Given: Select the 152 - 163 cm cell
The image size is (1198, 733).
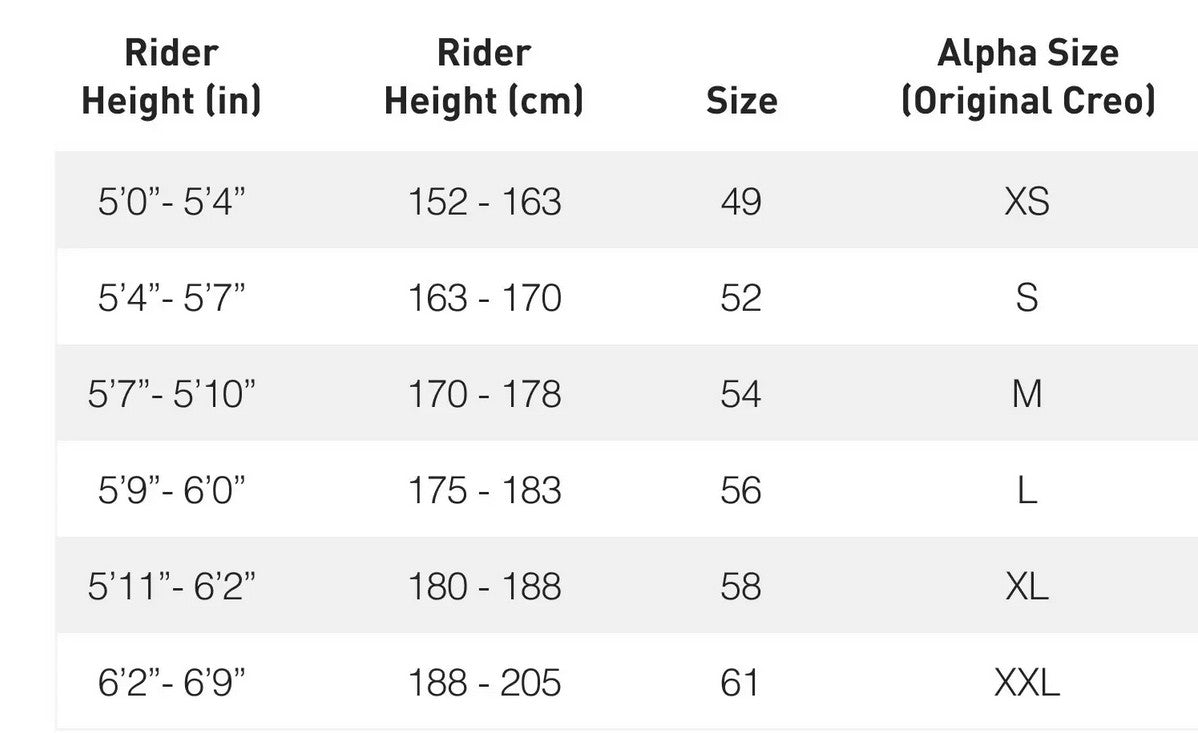Looking at the screenshot, I should tap(484, 202).
